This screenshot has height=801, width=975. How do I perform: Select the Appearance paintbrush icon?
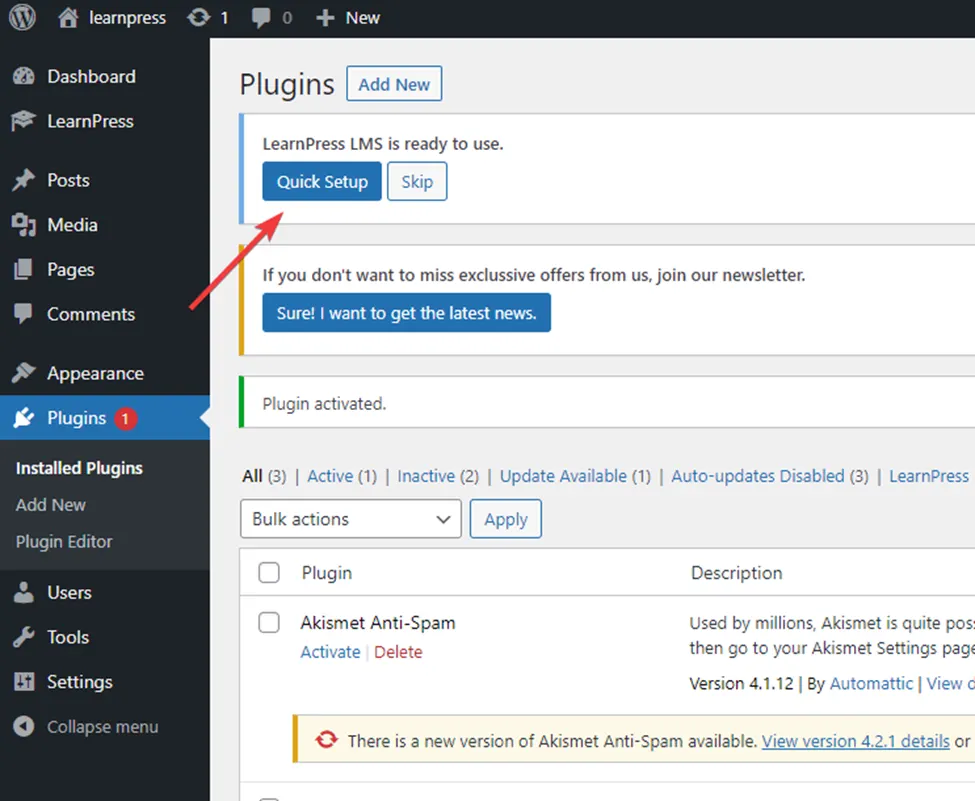(x=24, y=372)
